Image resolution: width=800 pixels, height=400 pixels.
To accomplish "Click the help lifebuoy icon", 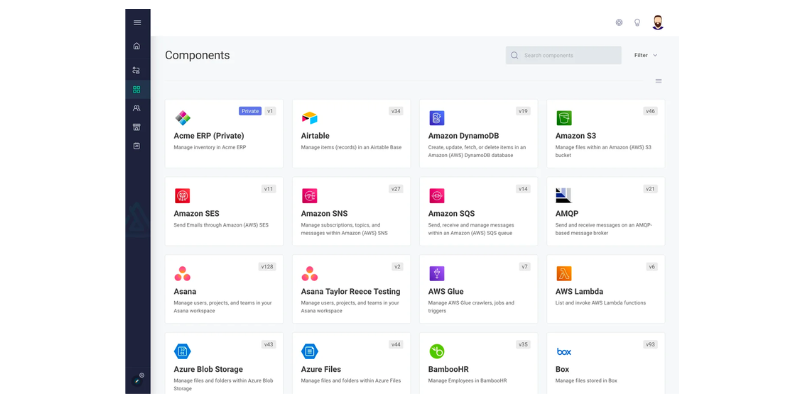I will click(619, 22).
